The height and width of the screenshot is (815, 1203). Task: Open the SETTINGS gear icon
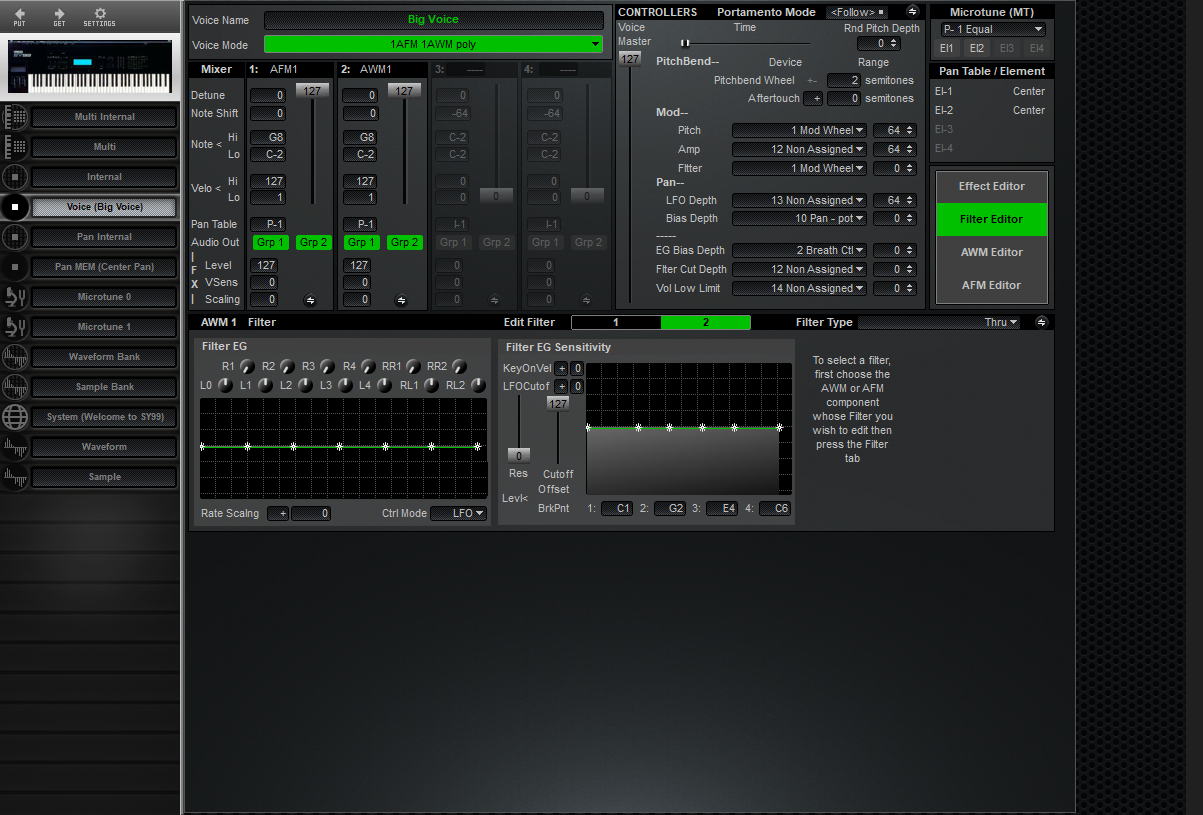pos(99,14)
